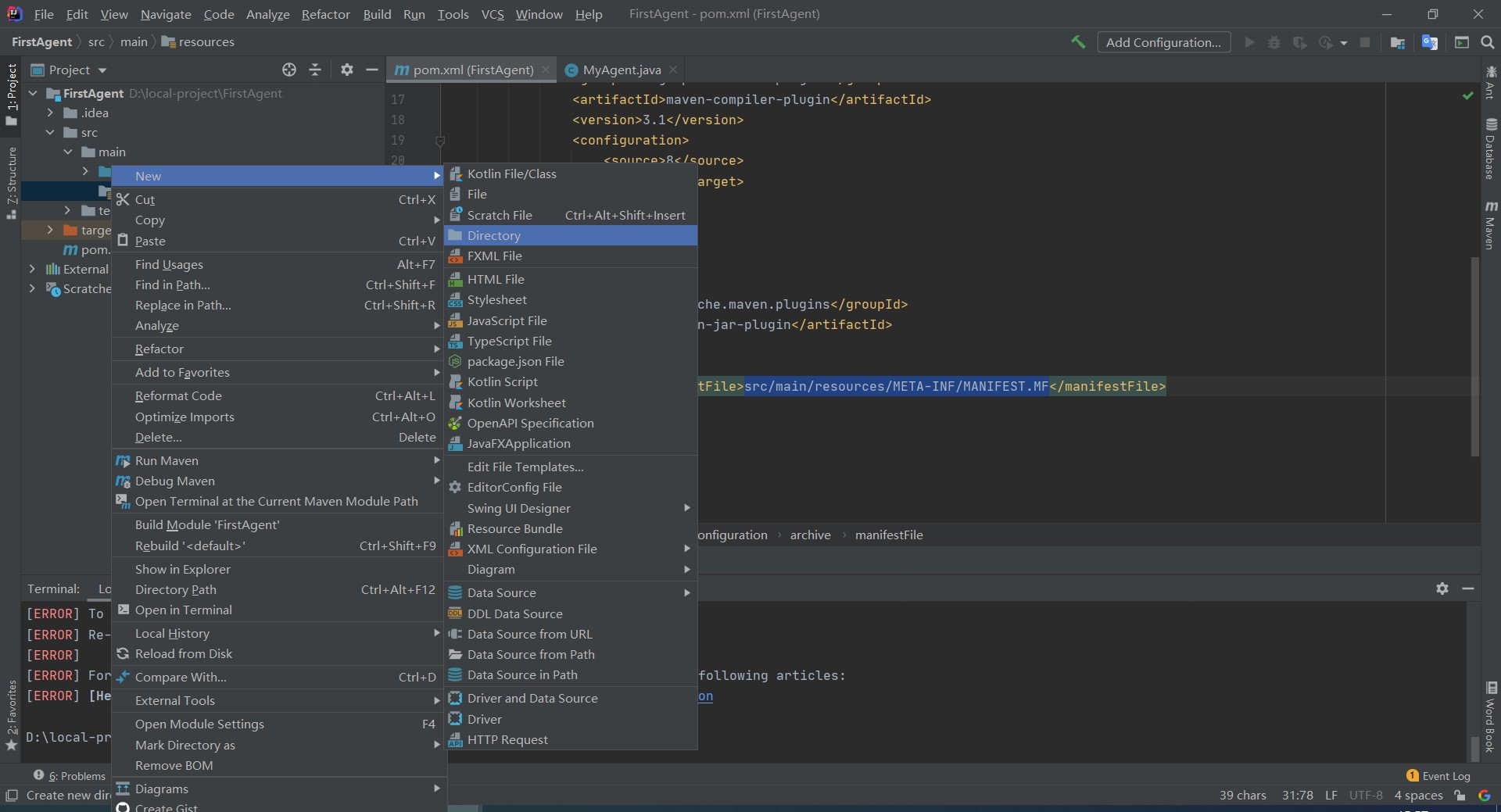Expand External Libraries node
This screenshot has width=1501, height=812.
tap(32, 269)
